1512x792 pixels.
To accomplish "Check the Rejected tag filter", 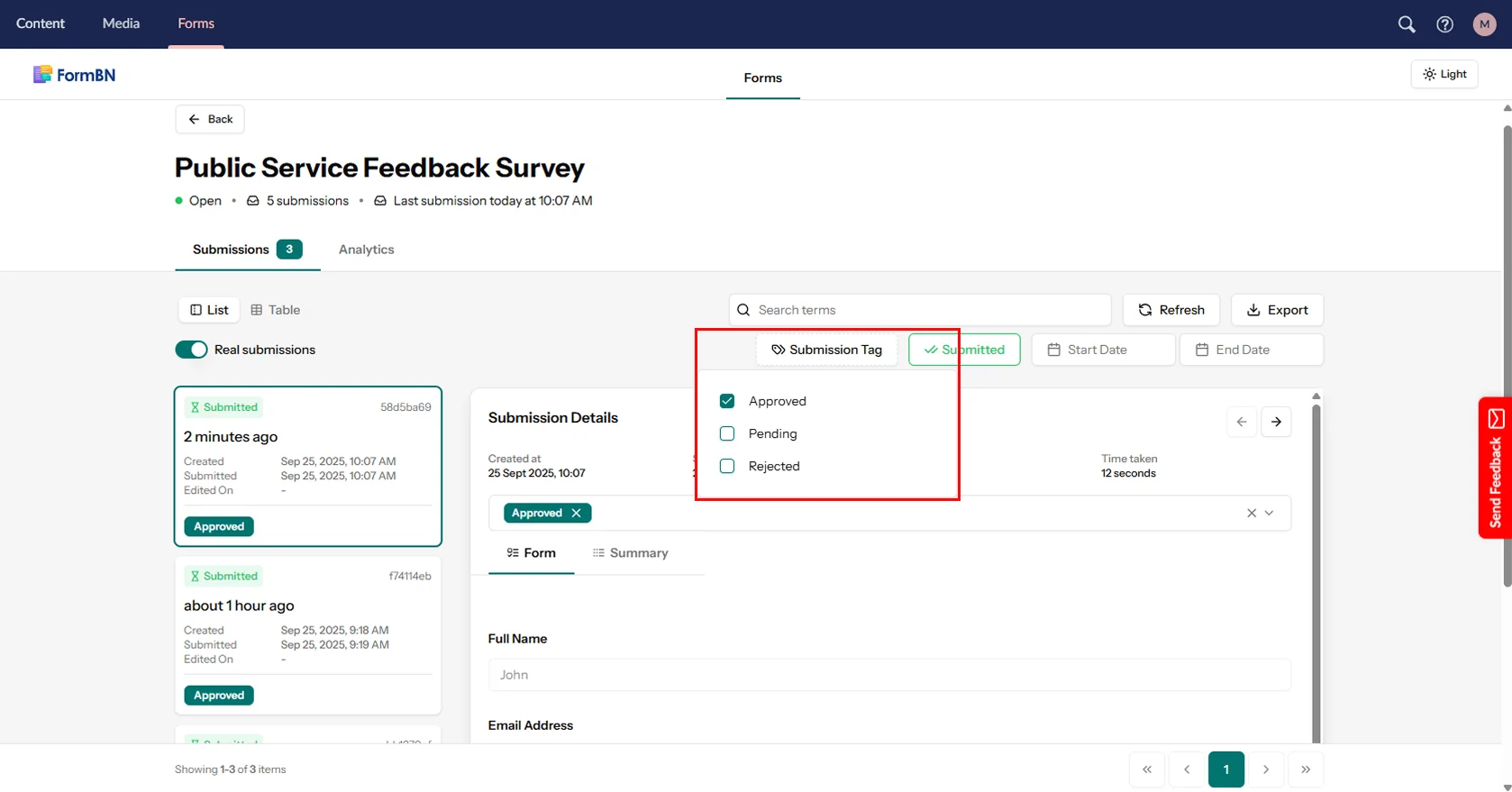I will click(727, 466).
